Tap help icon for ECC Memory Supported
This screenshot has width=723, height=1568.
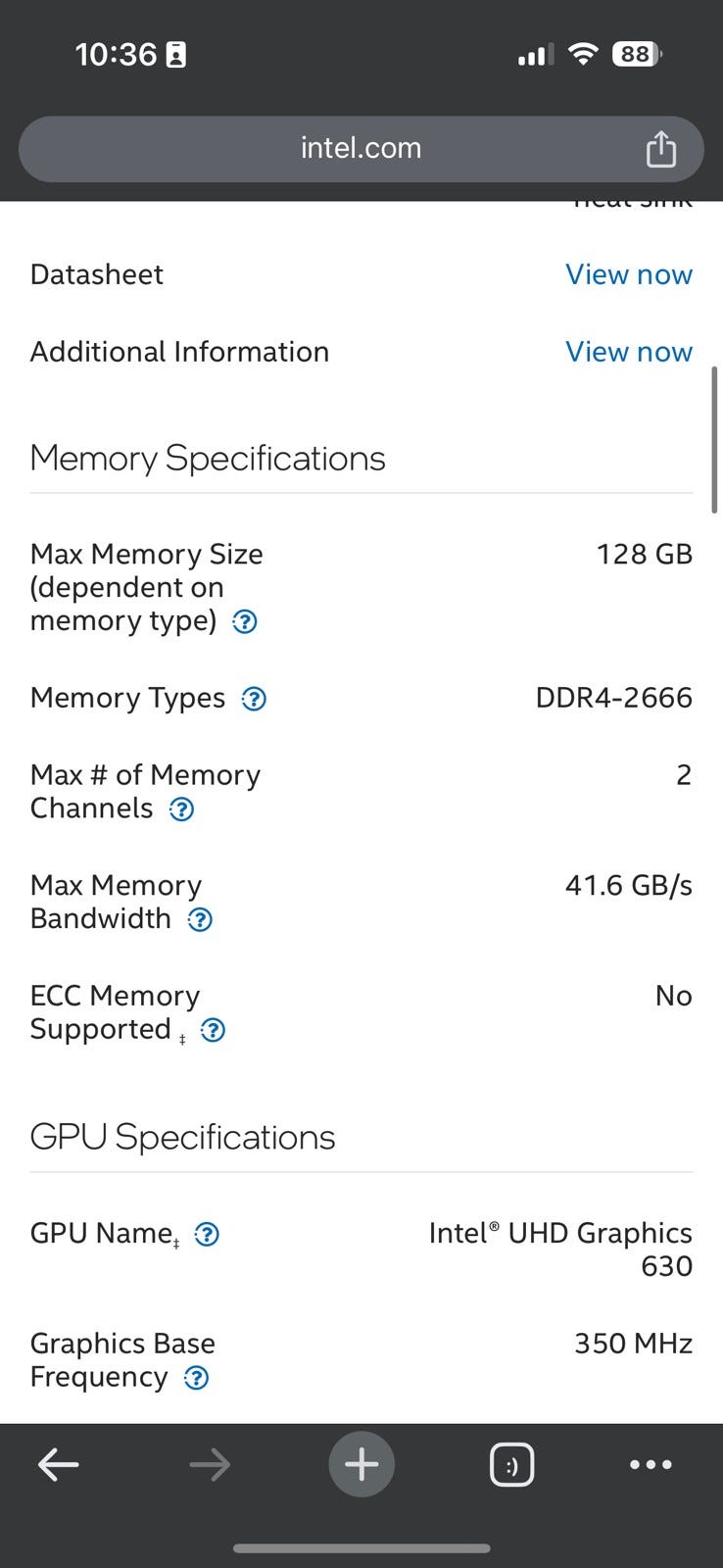[x=213, y=1030]
